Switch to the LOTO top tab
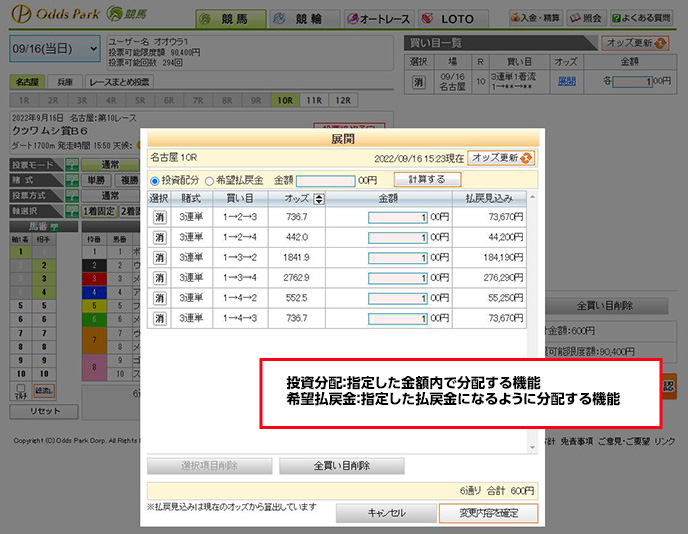Image resolution: width=688 pixels, height=534 pixels. pos(453,19)
